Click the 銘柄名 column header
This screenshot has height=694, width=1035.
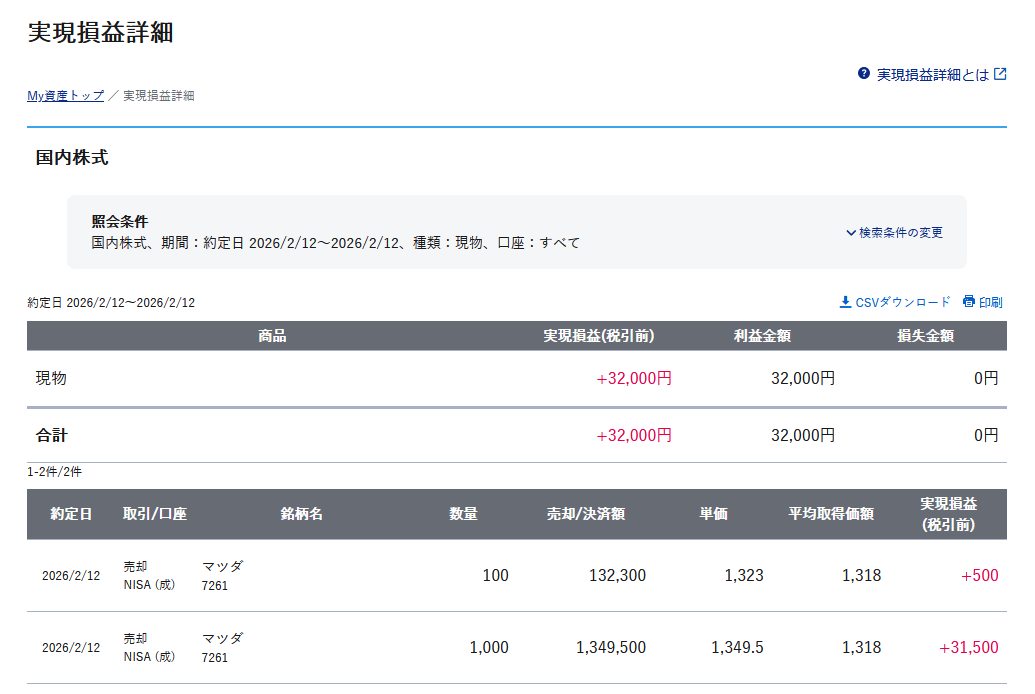tap(301, 514)
